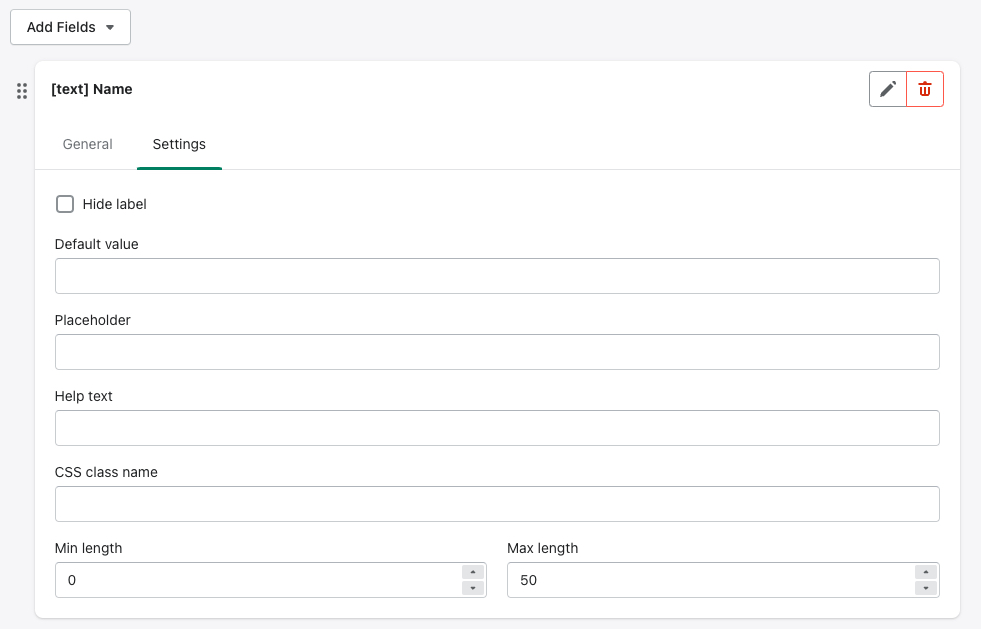Open the Add Fields dropdown

pyautogui.click(x=70, y=27)
